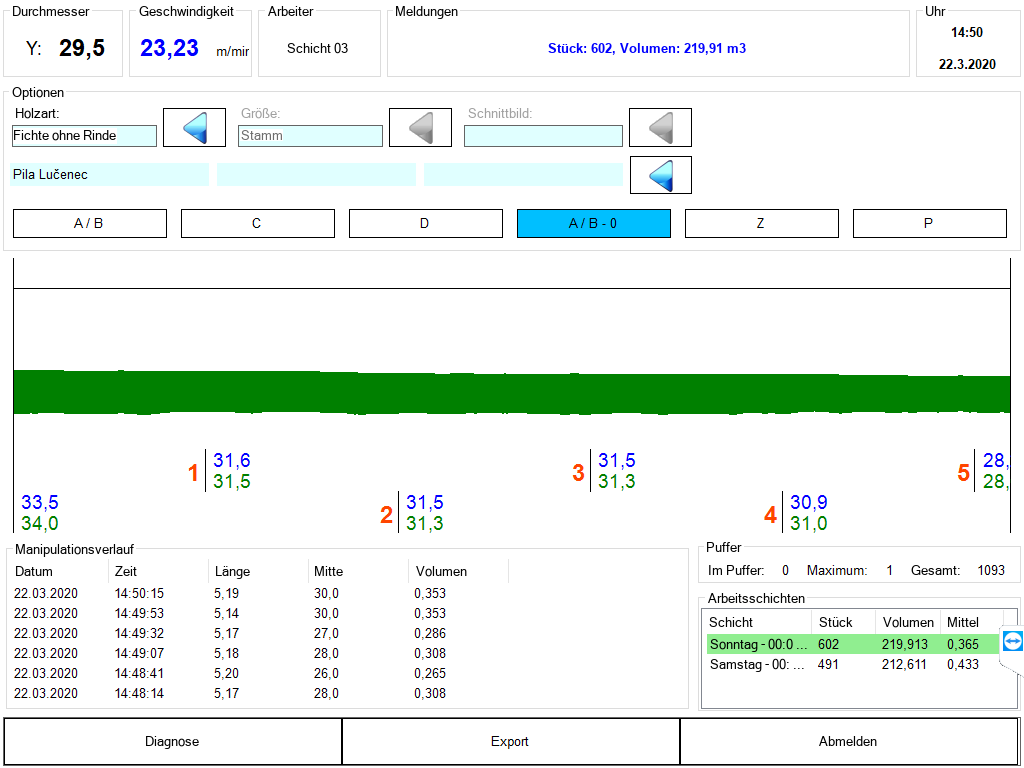Click the Größe field showing Stamm
The height and width of the screenshot is (768, 1024).
pyautogui.click(x=310, y=136)
